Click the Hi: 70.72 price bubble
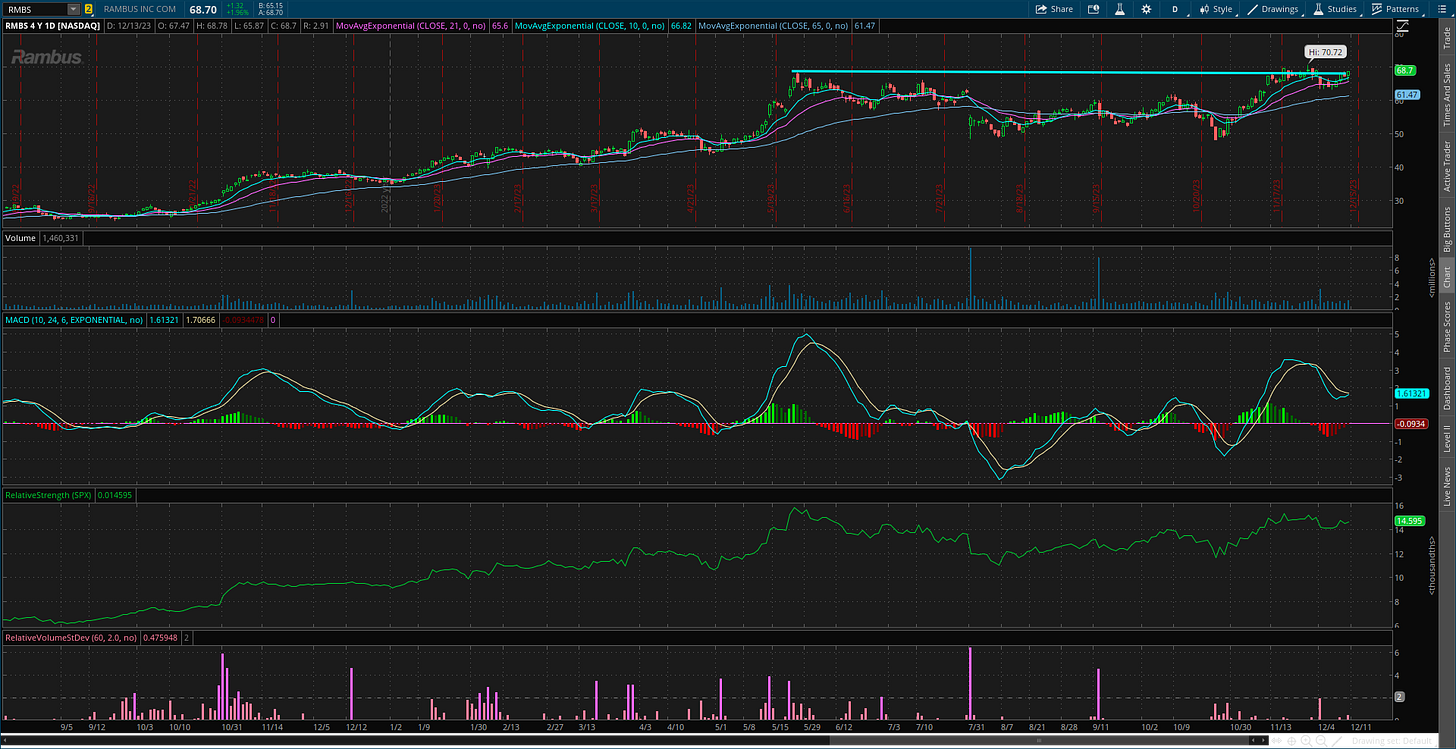The width and height of the screenshot is (1456, 749). (1326, 50)
